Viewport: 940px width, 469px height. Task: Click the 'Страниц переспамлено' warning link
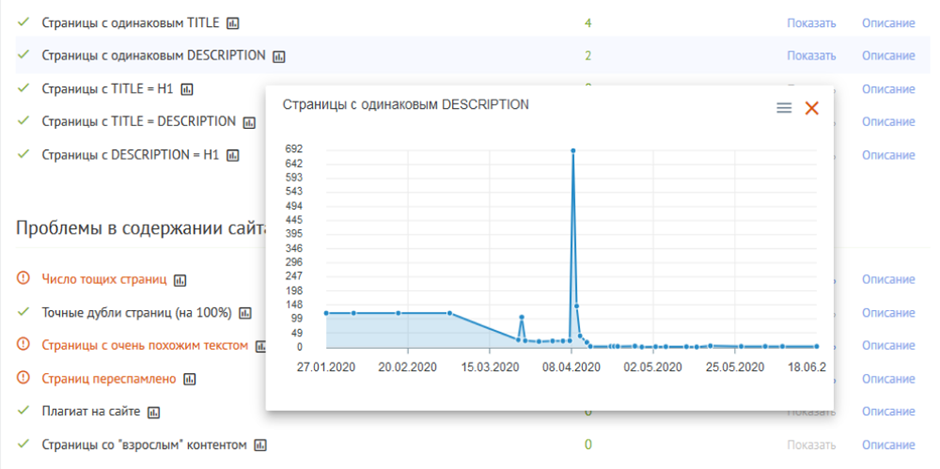pyautogui.click(x=108, y=379)
